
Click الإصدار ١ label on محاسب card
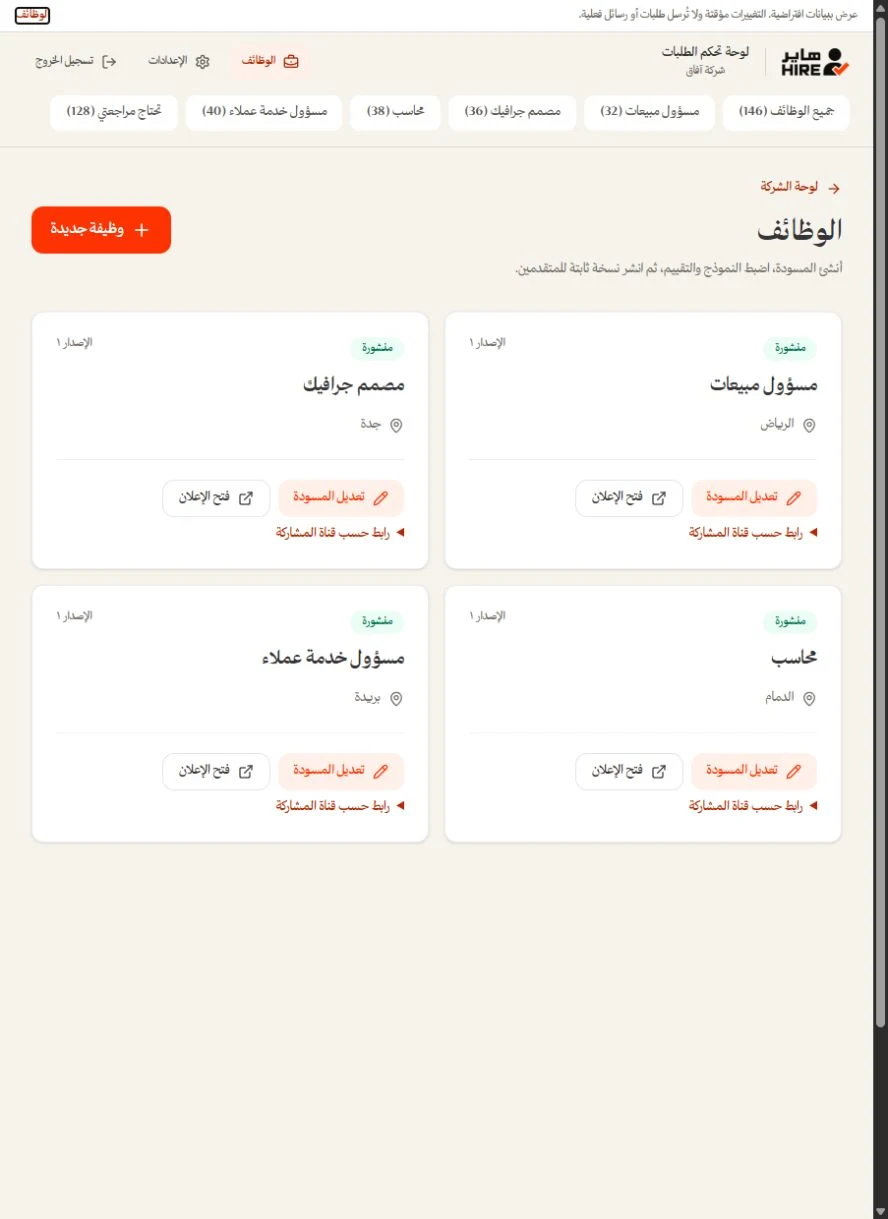coord(487,616)
